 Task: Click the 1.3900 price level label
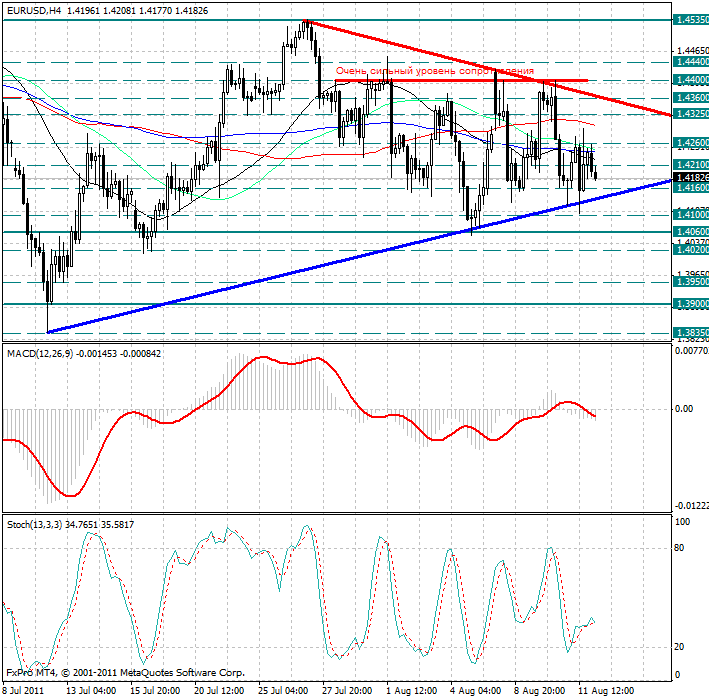(x=691, y=304)
